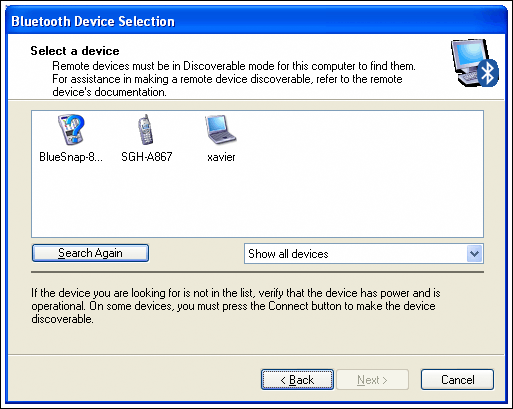Click the separator line below Search Again

pos(257,272)
